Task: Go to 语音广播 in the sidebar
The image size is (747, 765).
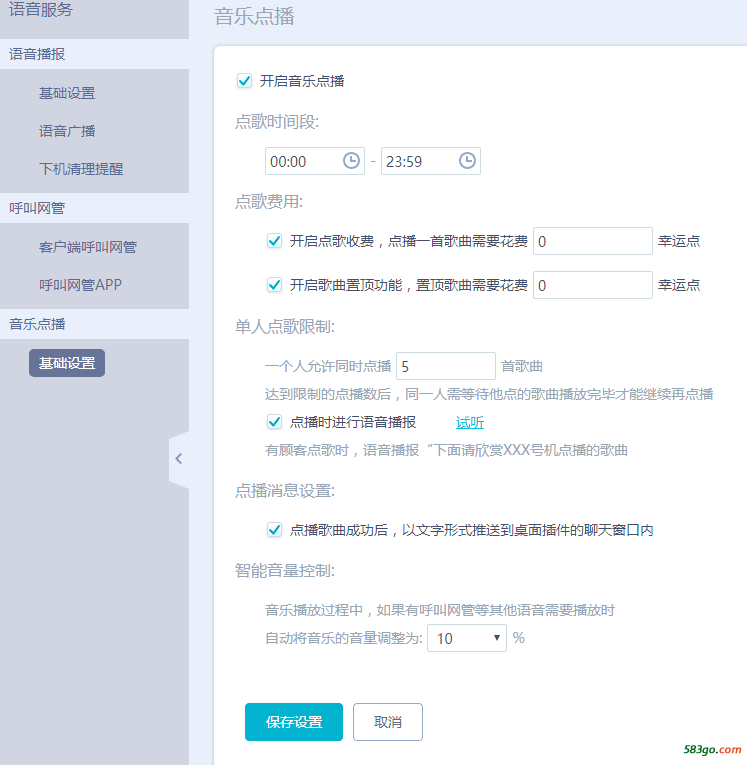Action: [67, 131]
